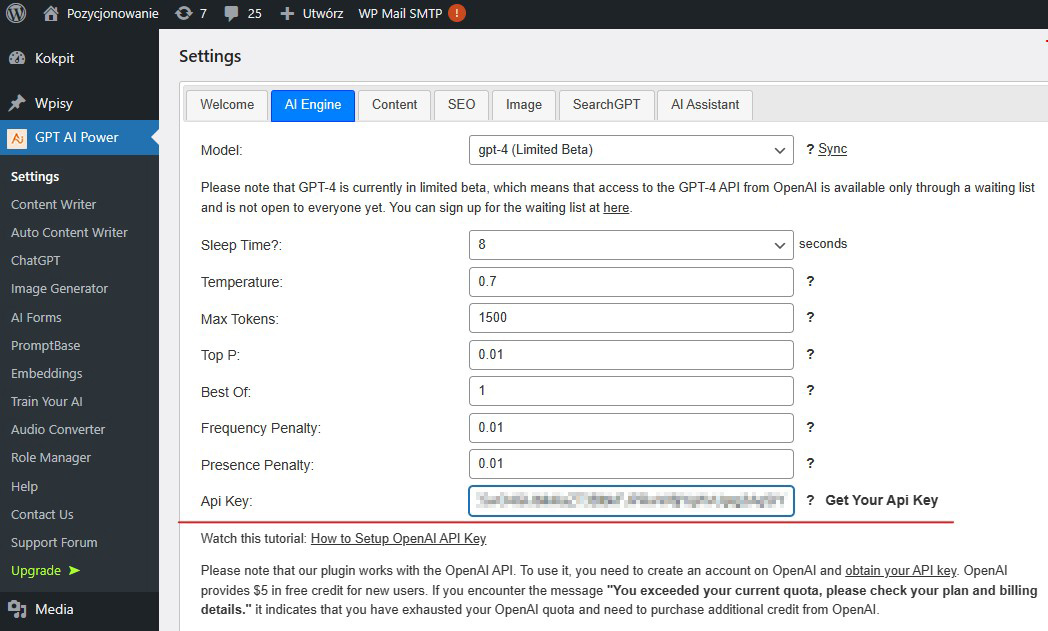The image size is (1048, 631).
Task: Open Embeddings in the sidebar
Action: pos(46,374)
